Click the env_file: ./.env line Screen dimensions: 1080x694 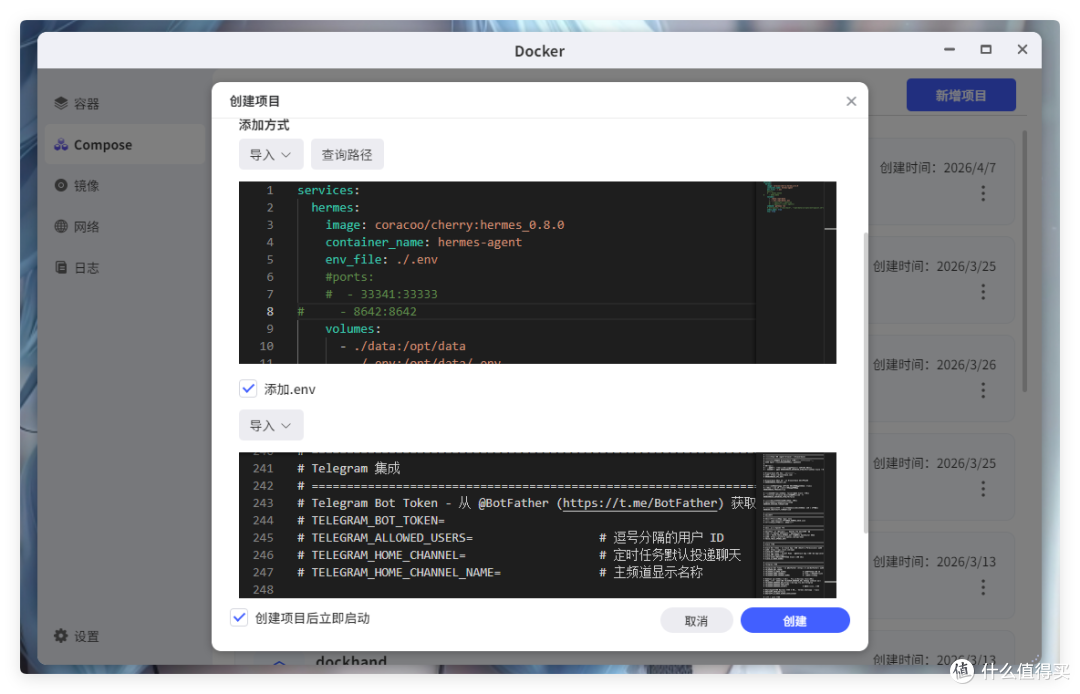pyautogui.click(x=381, y=259)
